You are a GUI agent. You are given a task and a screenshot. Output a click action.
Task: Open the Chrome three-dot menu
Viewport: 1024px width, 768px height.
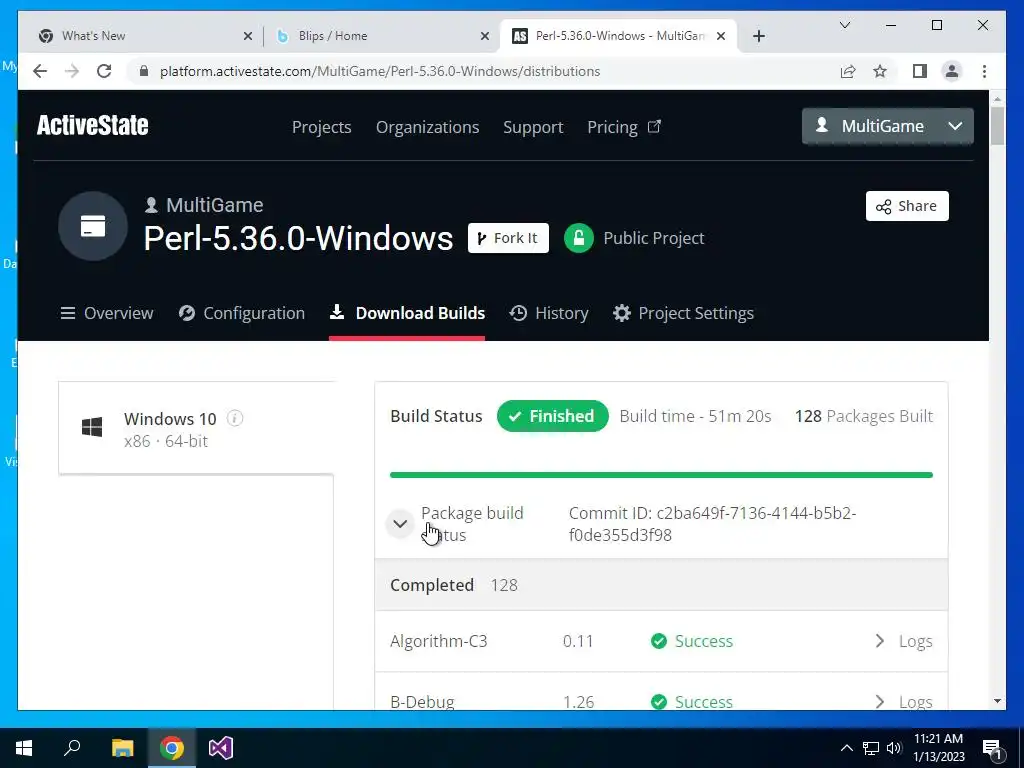tap(984, 71)
